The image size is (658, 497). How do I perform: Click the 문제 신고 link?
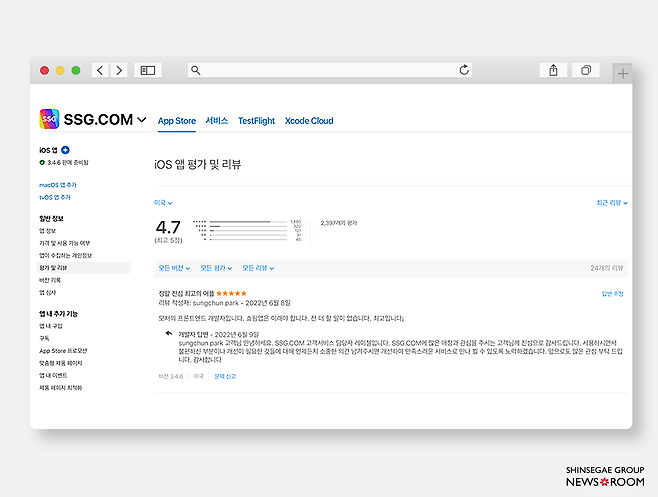click(x=227, y=377)
